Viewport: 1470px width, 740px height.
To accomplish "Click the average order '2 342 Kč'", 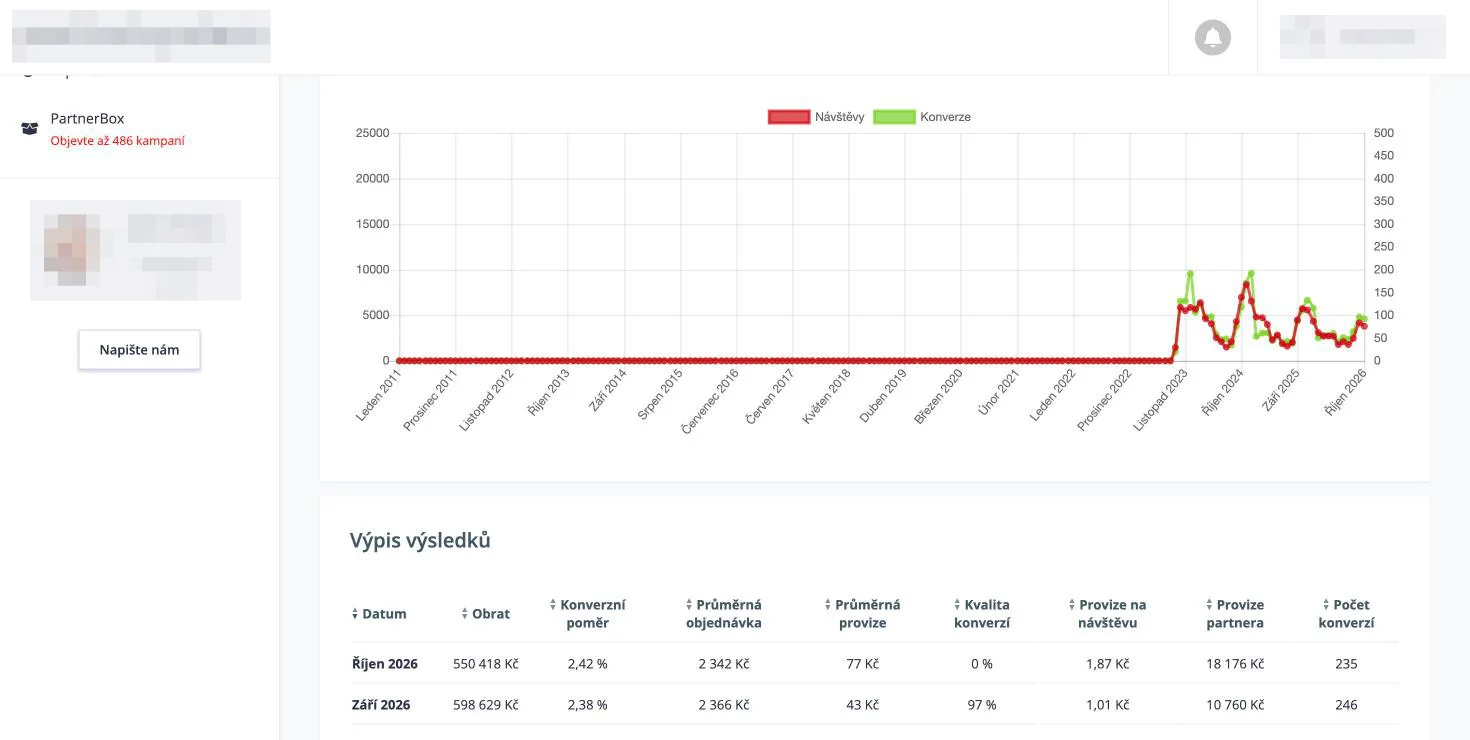I will coord(724,664).
